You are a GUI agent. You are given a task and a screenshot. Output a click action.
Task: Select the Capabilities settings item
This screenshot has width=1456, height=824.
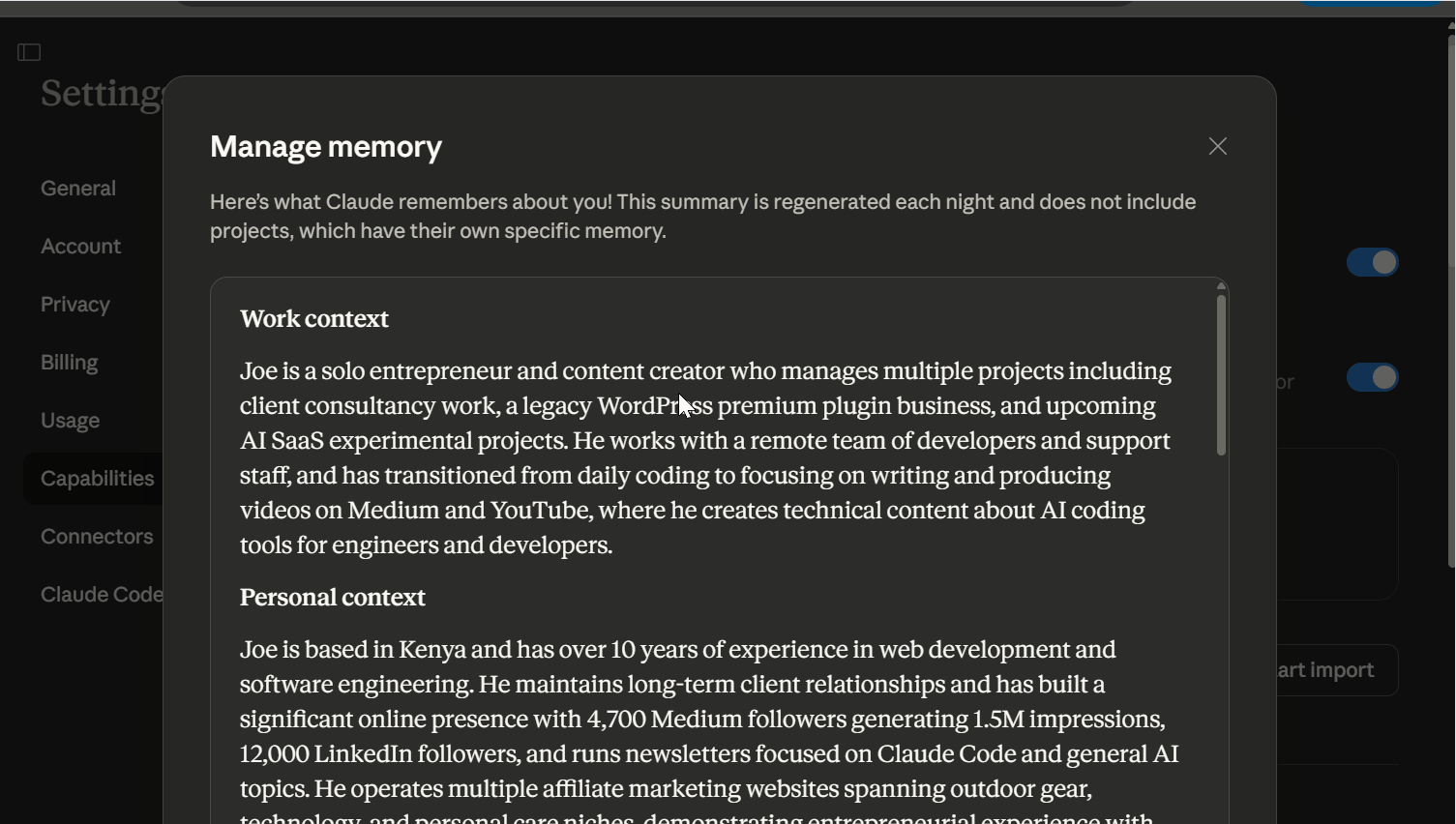[97, 479]
